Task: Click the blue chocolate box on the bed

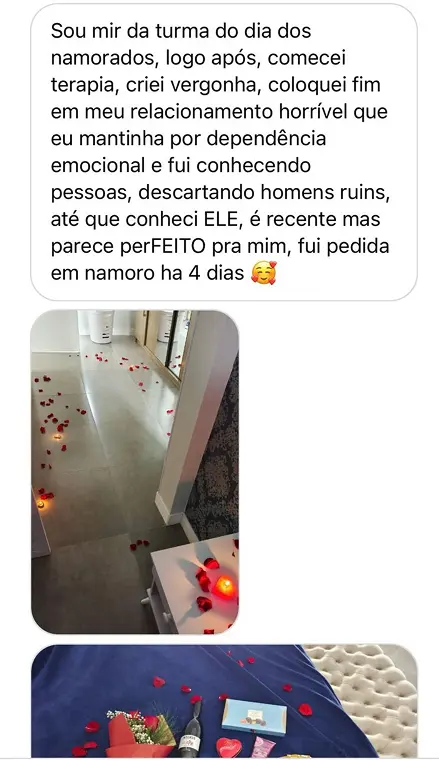Action: (254, 717)
